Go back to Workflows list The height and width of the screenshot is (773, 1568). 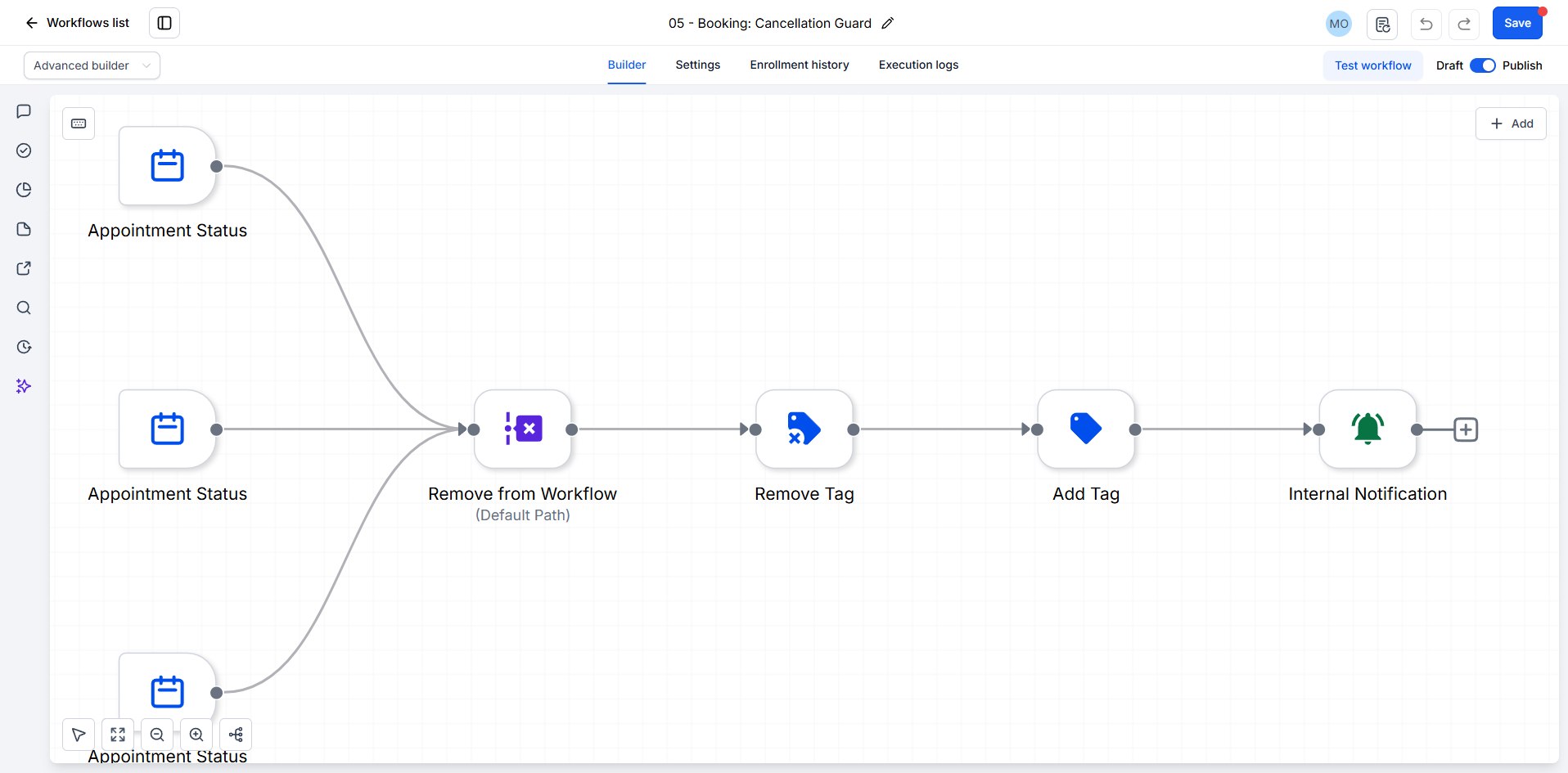[77, 23]
